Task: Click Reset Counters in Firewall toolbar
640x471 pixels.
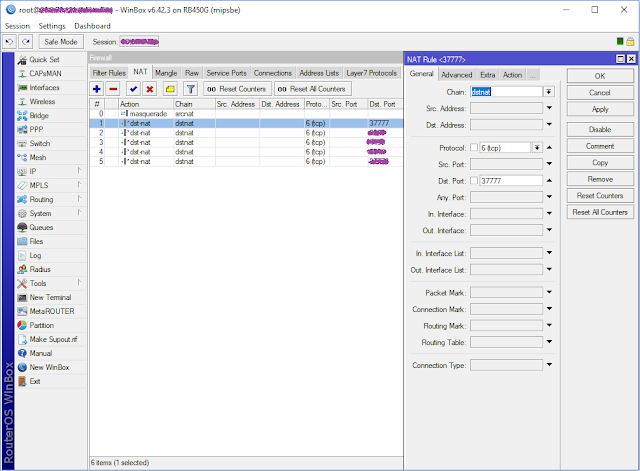Action: pos(238,89)
